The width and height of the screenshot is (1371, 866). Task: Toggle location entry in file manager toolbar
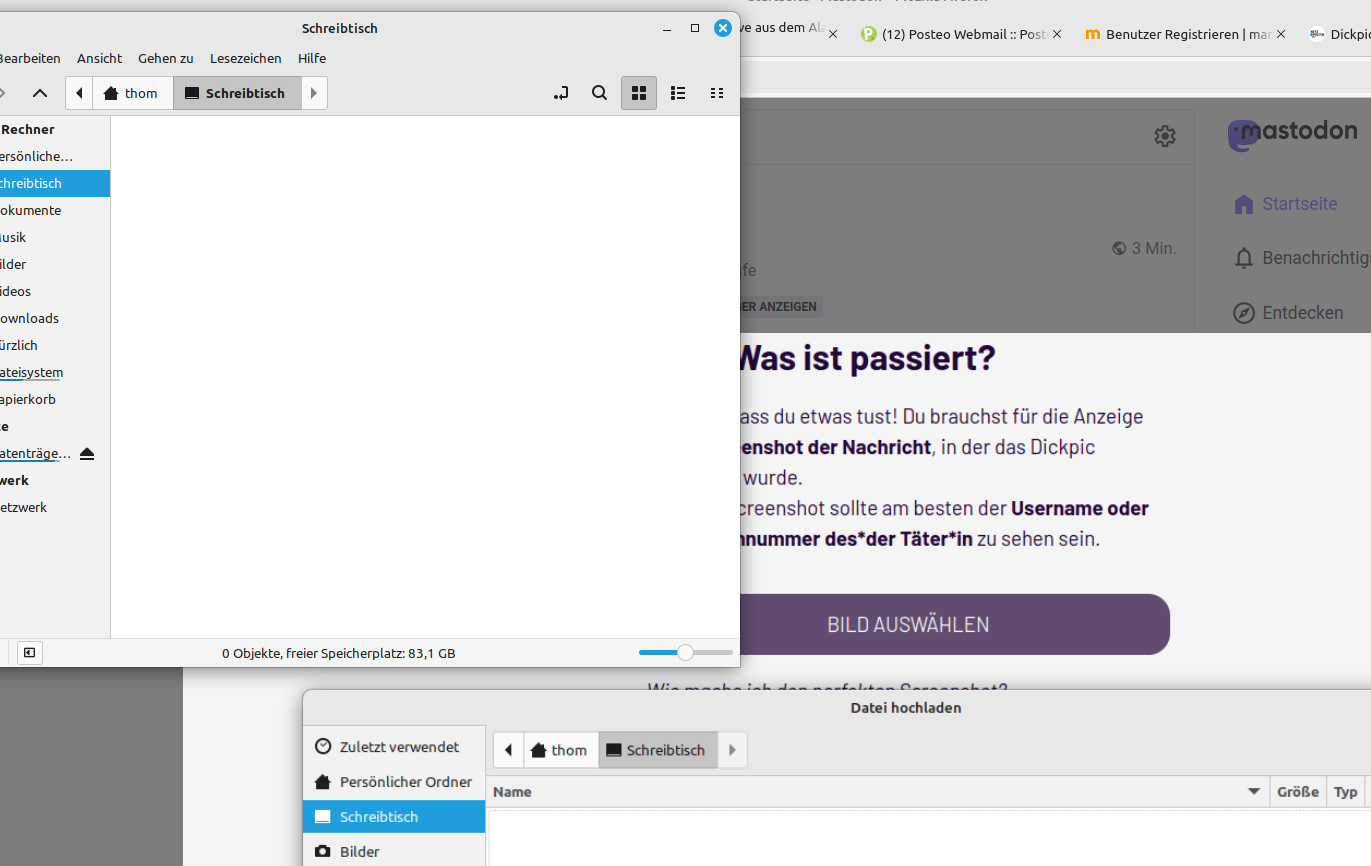562,93
